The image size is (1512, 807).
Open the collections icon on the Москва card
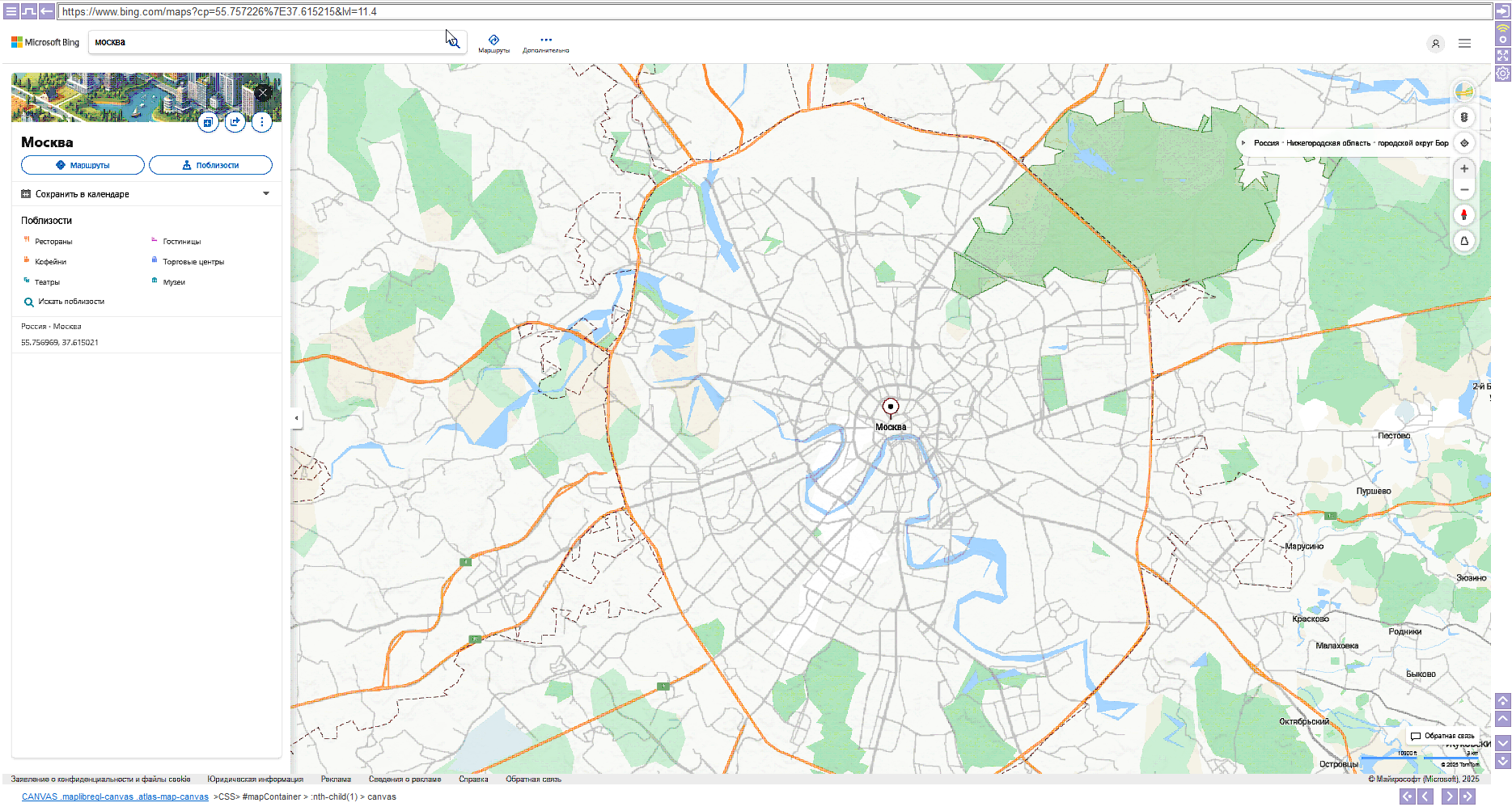(x=208, y=122)
